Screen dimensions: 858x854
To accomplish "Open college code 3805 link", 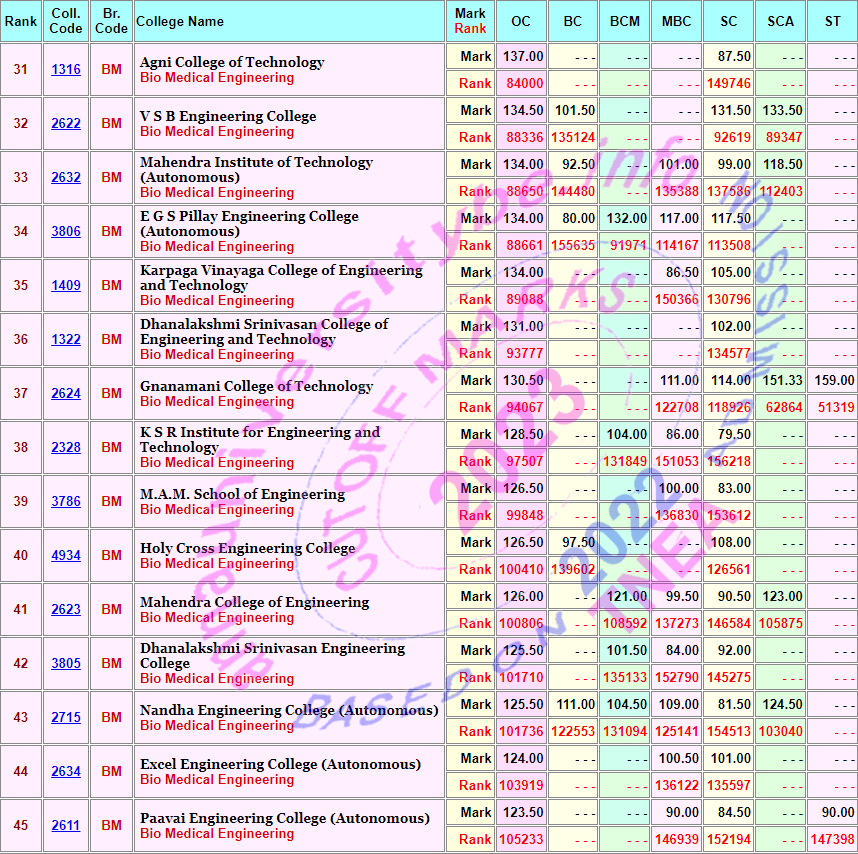I will point(66,664).
